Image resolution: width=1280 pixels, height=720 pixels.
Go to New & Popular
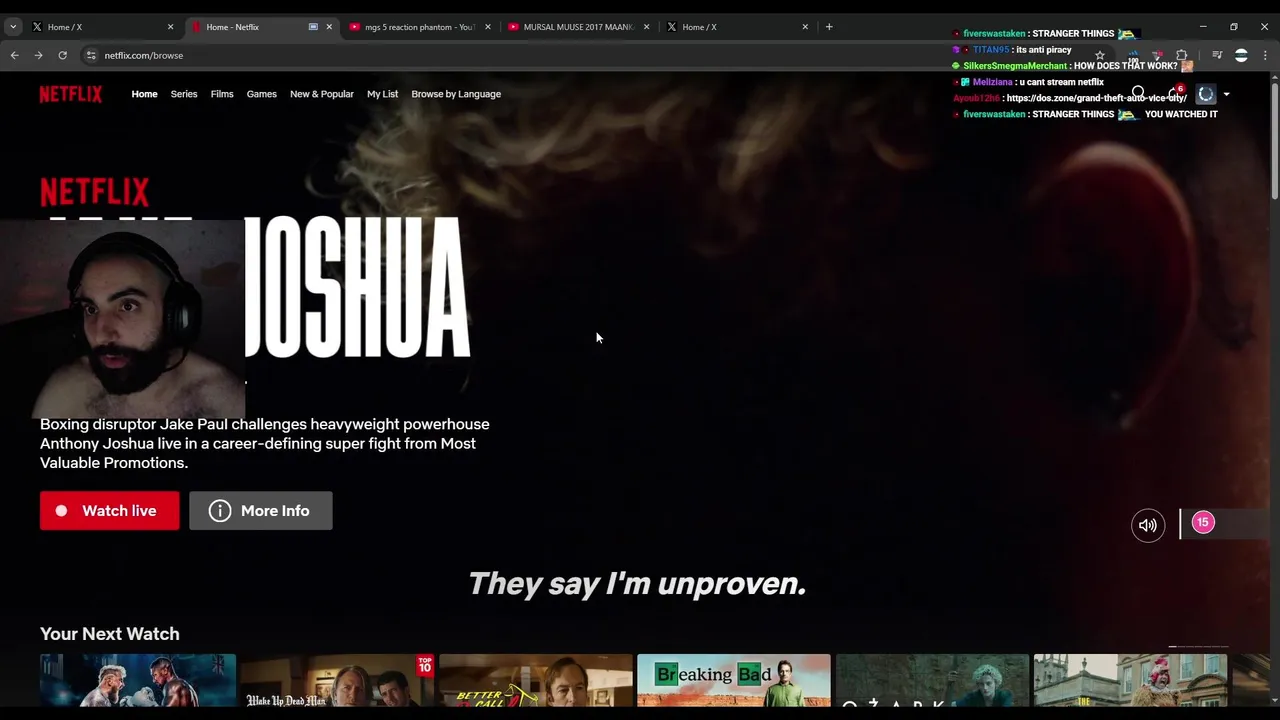click(322, 94)
